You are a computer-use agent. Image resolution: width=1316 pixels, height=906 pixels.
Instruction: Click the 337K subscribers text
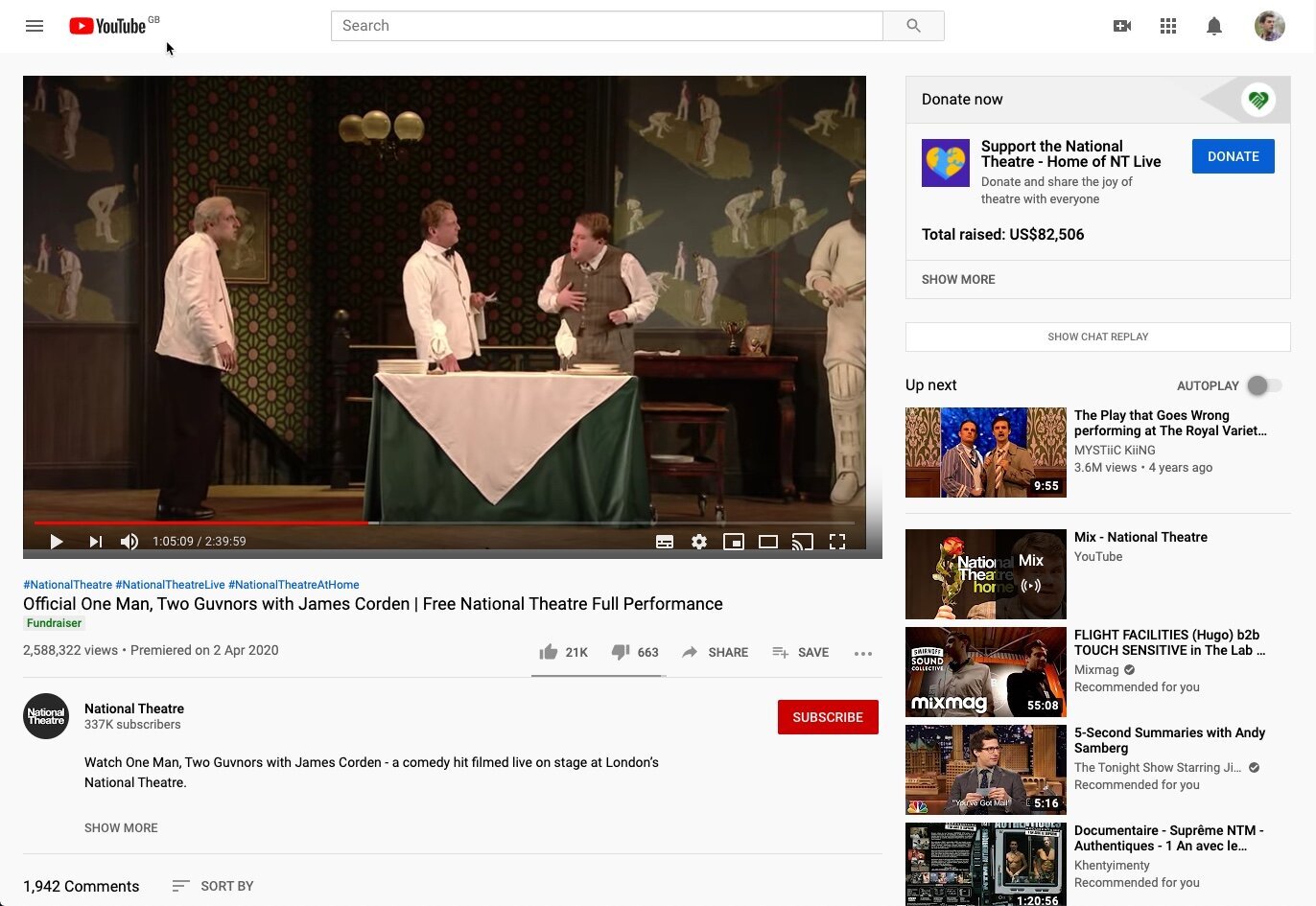tap(132, 725)
